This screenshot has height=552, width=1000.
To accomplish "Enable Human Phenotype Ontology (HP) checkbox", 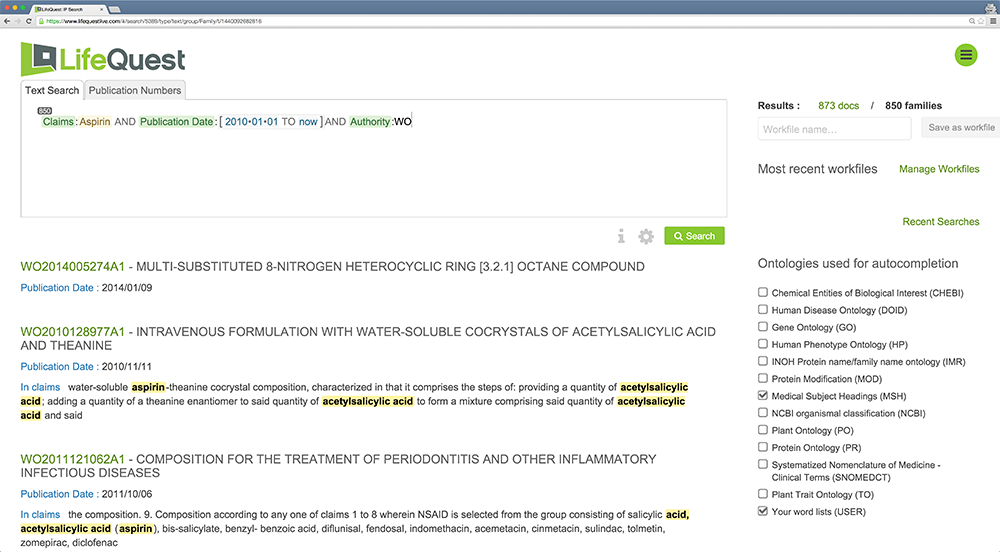I will [763, 344].
